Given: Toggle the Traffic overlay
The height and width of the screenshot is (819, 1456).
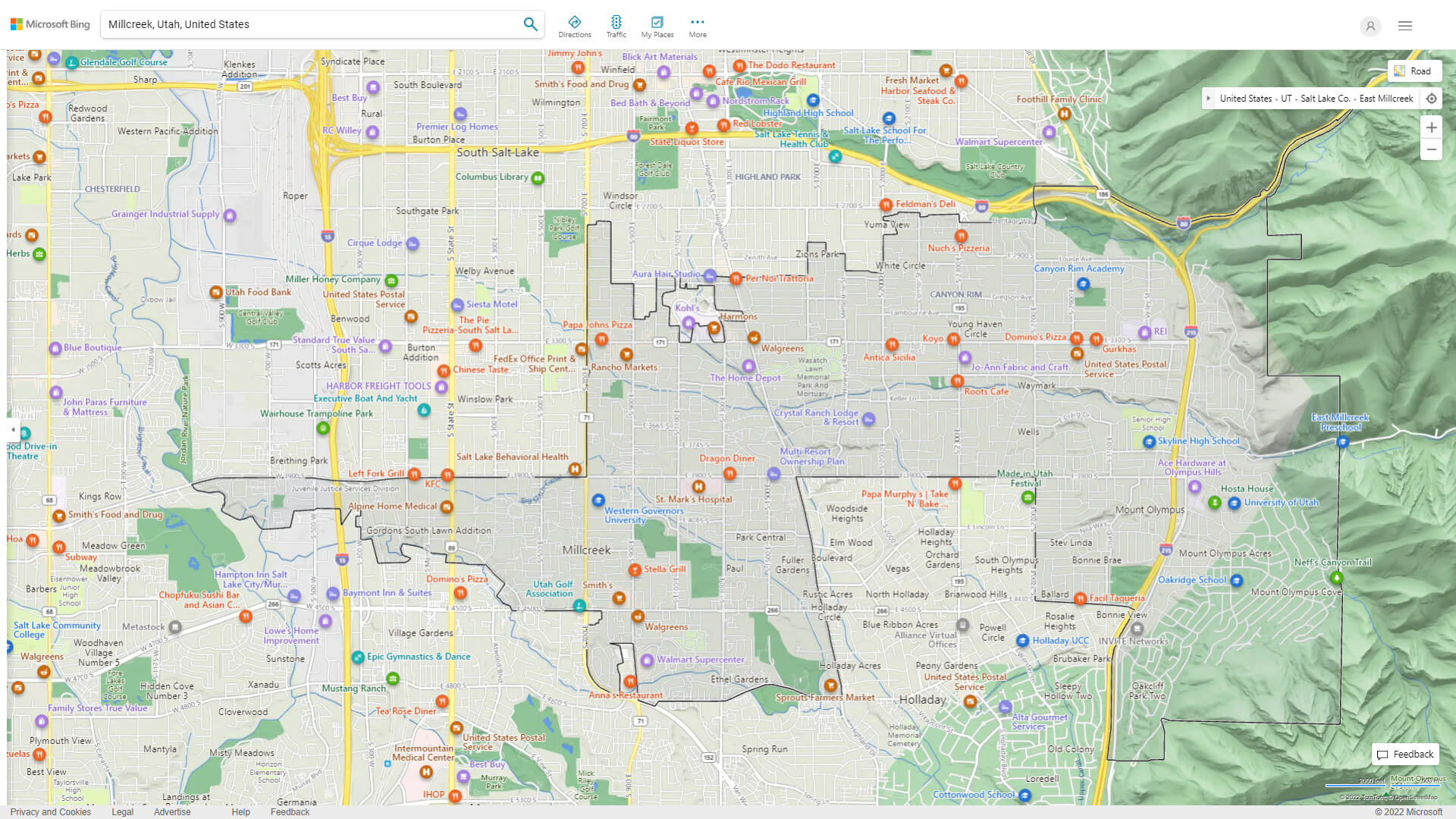Looking at the screenshot, I should [x=617, y=25].
